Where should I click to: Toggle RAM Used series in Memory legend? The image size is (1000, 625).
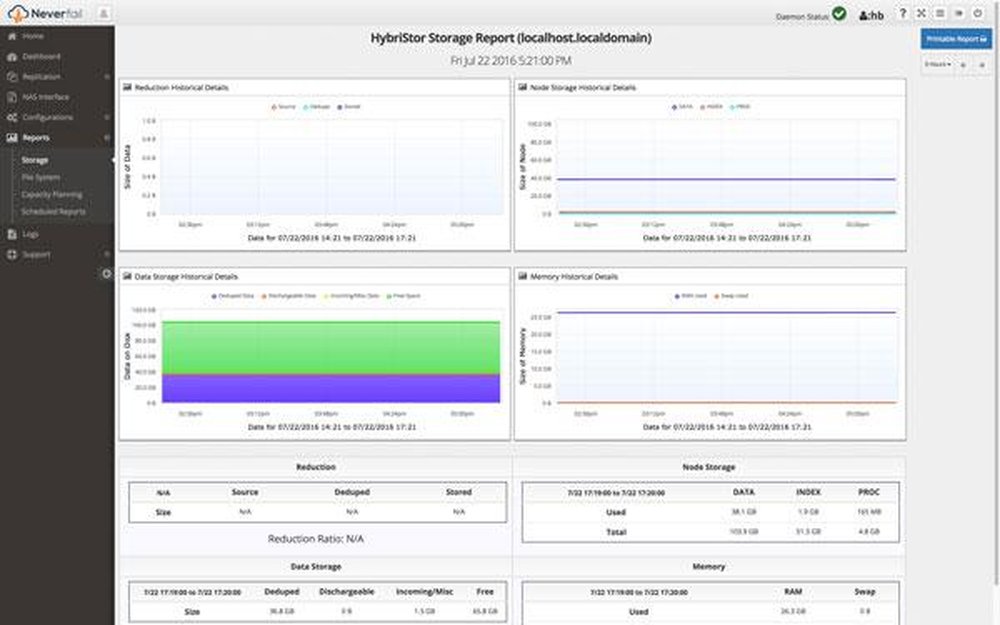pyautogui.click(x=690, y=297)
